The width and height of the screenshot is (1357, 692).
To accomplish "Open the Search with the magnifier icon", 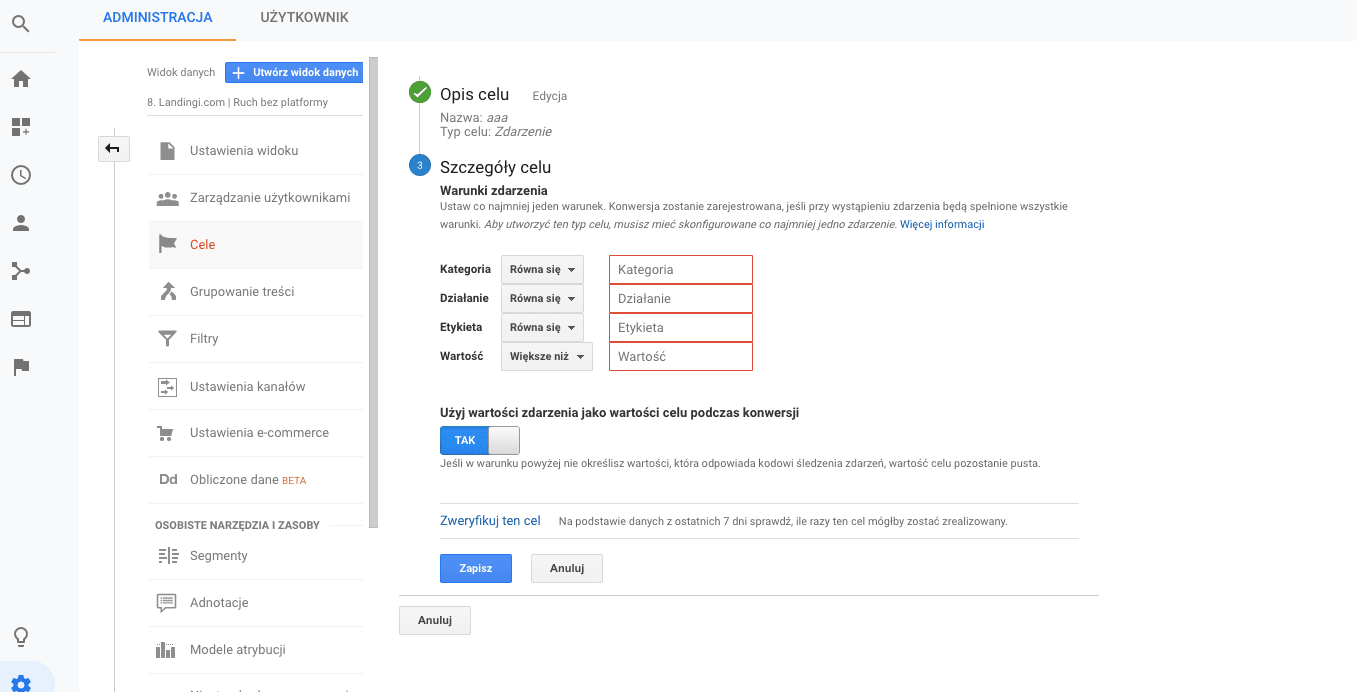I will [21, 24].
